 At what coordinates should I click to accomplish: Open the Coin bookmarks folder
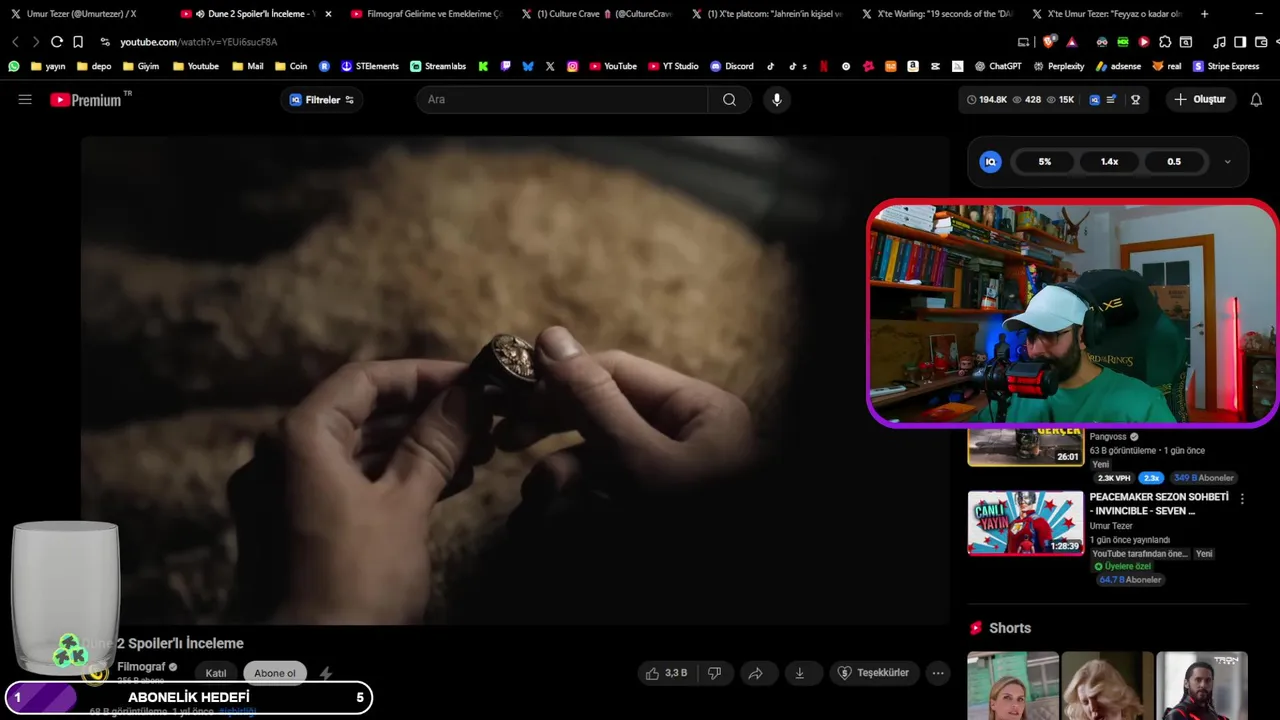coord(290,66)
